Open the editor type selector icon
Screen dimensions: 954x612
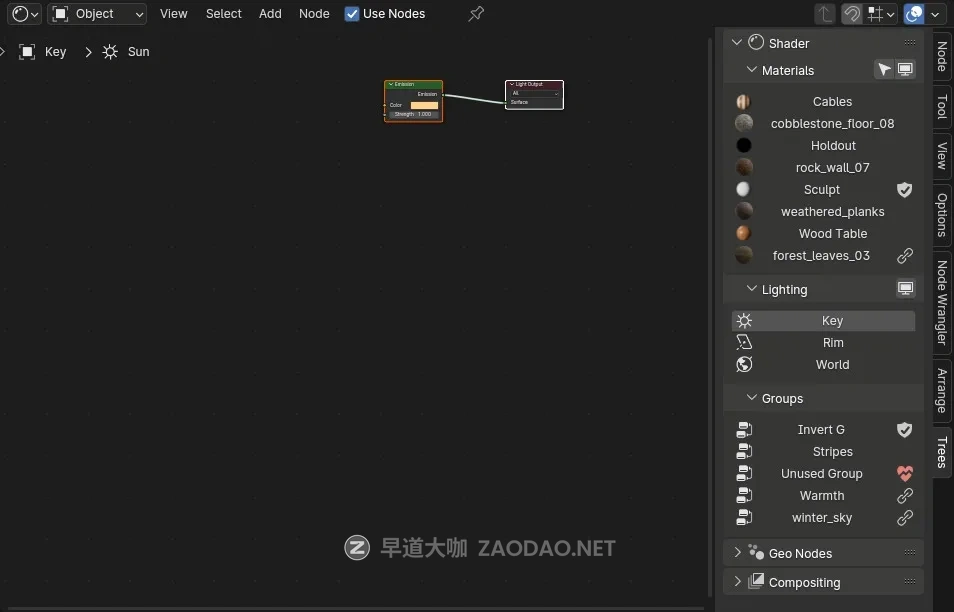(18, 13)
